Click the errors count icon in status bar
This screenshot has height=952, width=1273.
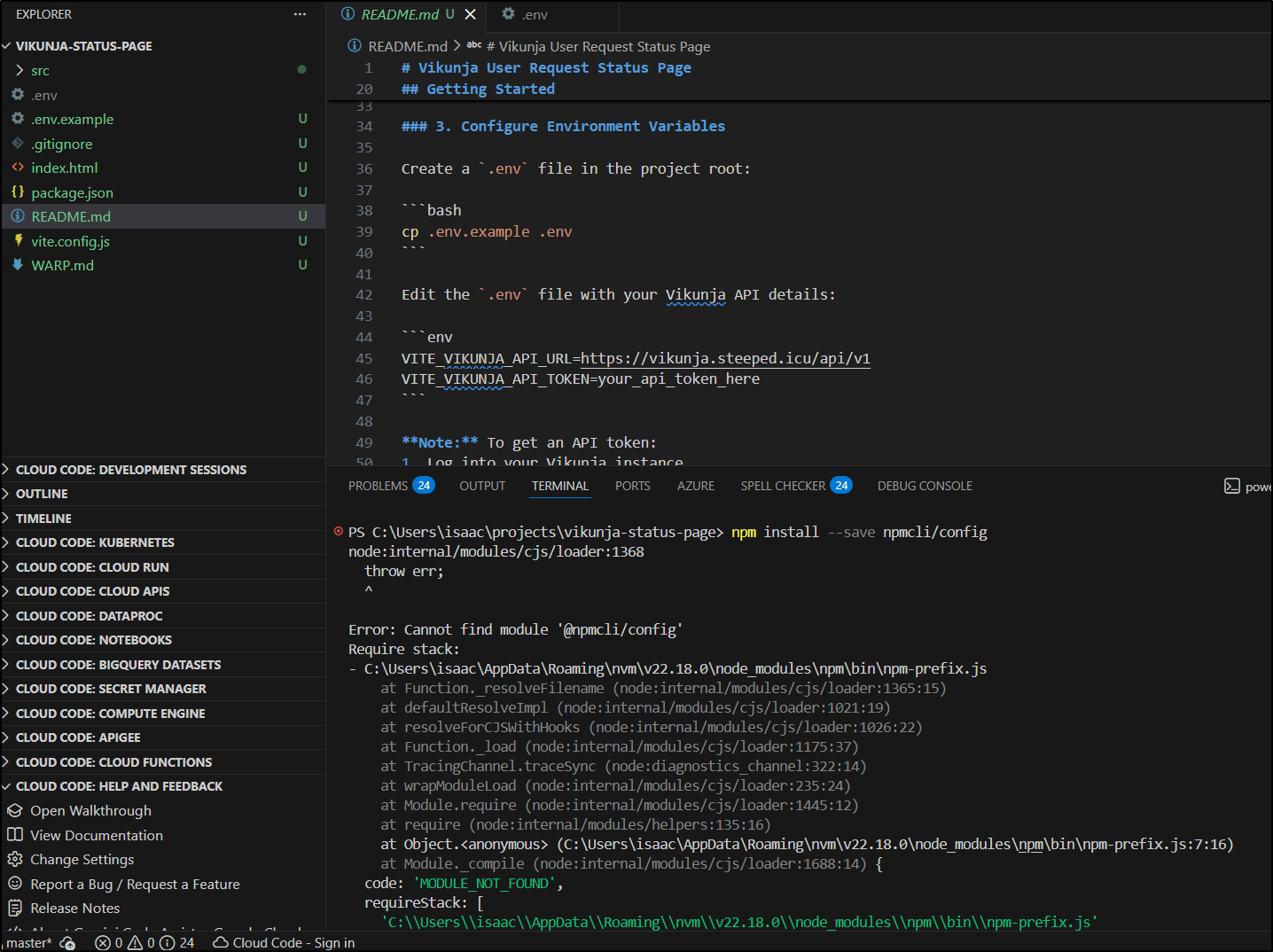(x=103, y=943)
